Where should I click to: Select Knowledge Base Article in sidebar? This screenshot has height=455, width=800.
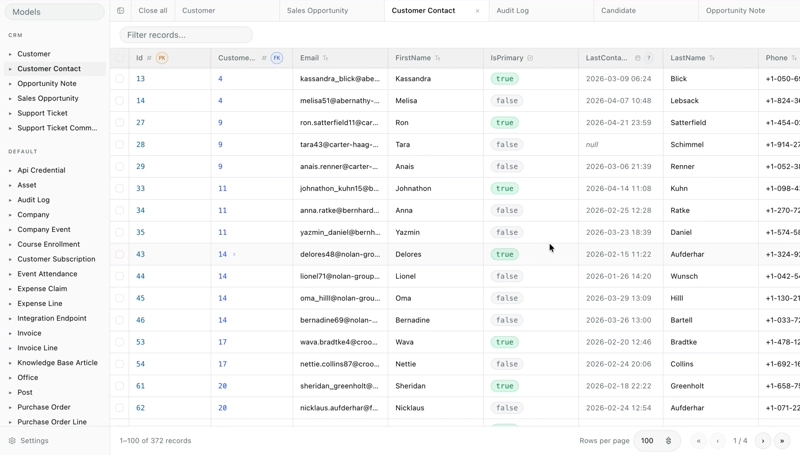pos(57,363)
